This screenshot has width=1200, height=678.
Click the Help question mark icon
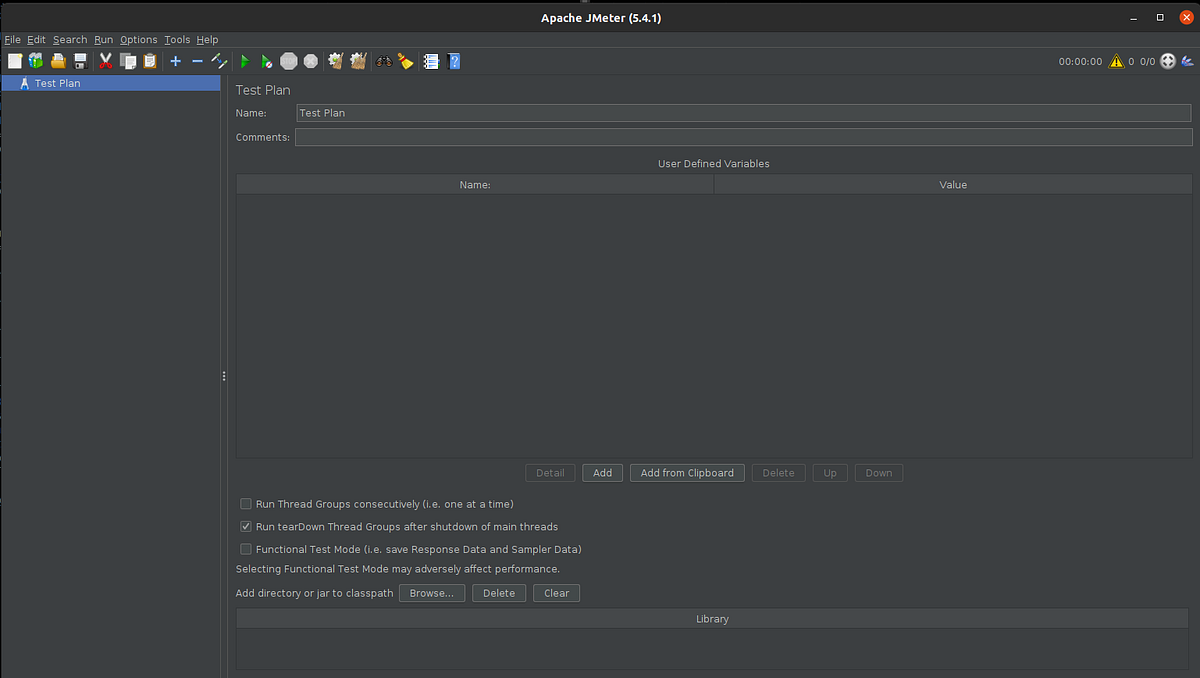click(x=454, y=61)
